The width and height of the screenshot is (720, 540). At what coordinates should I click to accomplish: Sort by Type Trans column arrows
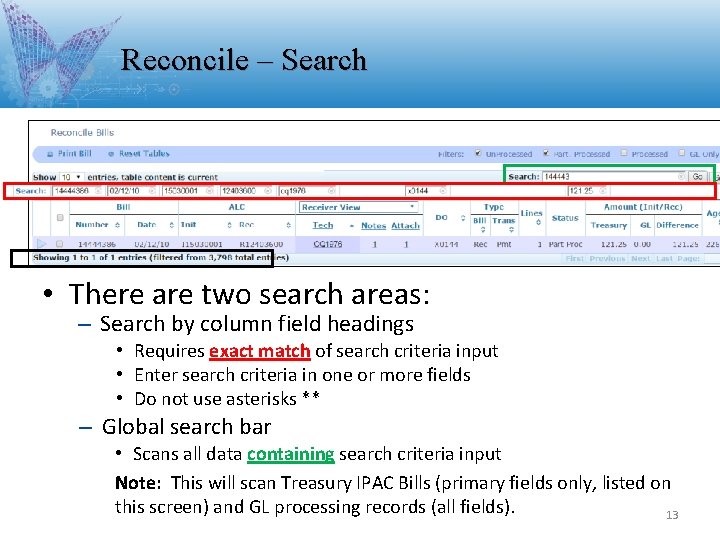511,230
